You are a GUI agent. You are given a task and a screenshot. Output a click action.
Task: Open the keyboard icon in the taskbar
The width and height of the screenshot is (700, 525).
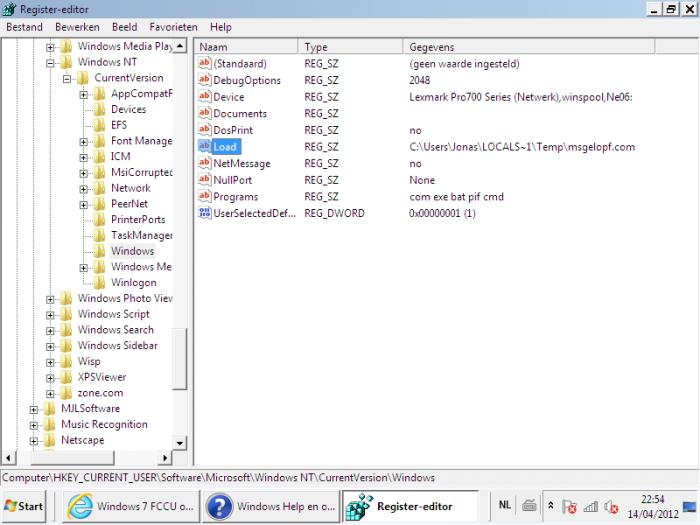[x=529, y=505]
